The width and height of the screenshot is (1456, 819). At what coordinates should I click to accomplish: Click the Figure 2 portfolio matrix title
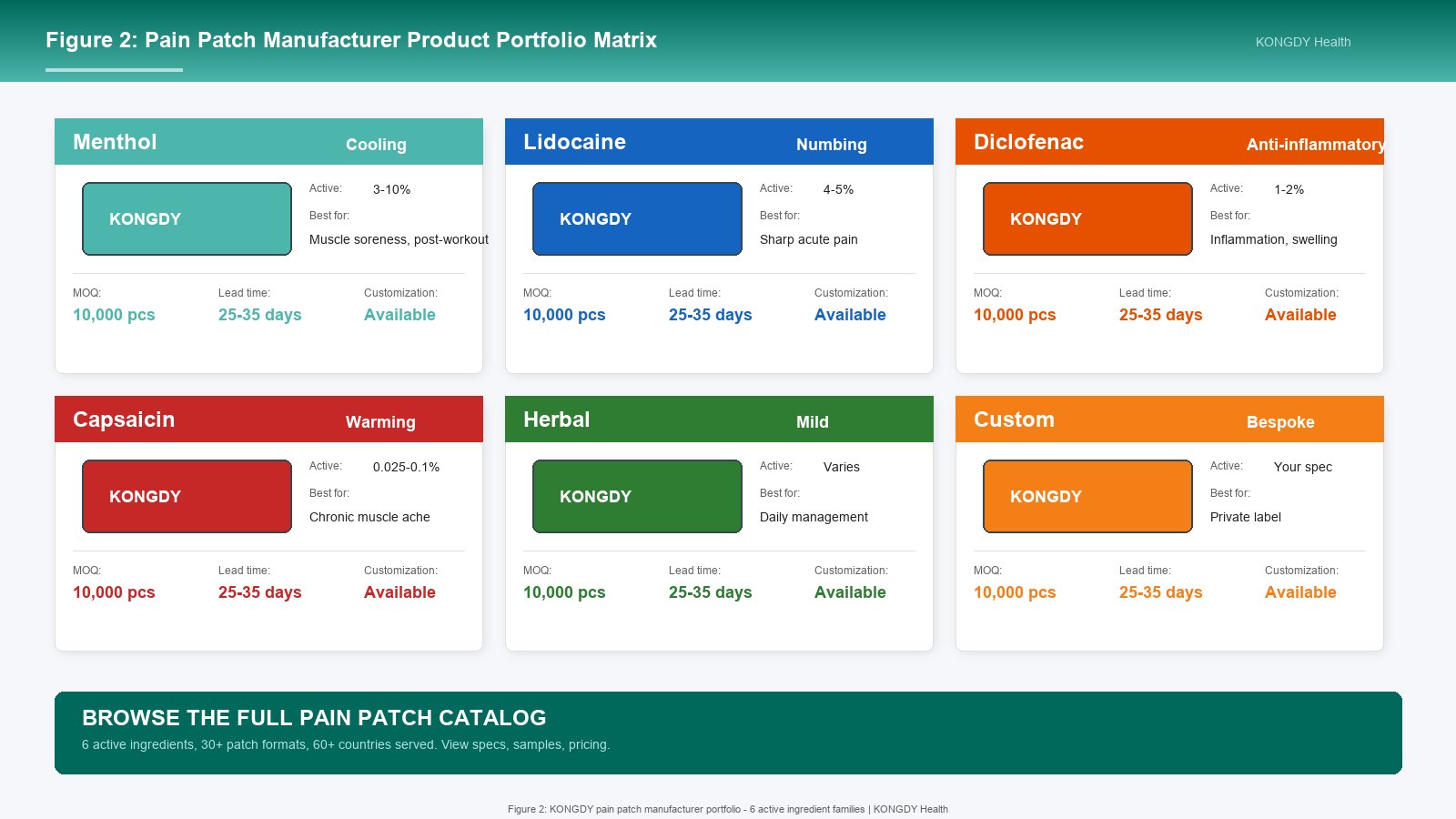point(351,40)
